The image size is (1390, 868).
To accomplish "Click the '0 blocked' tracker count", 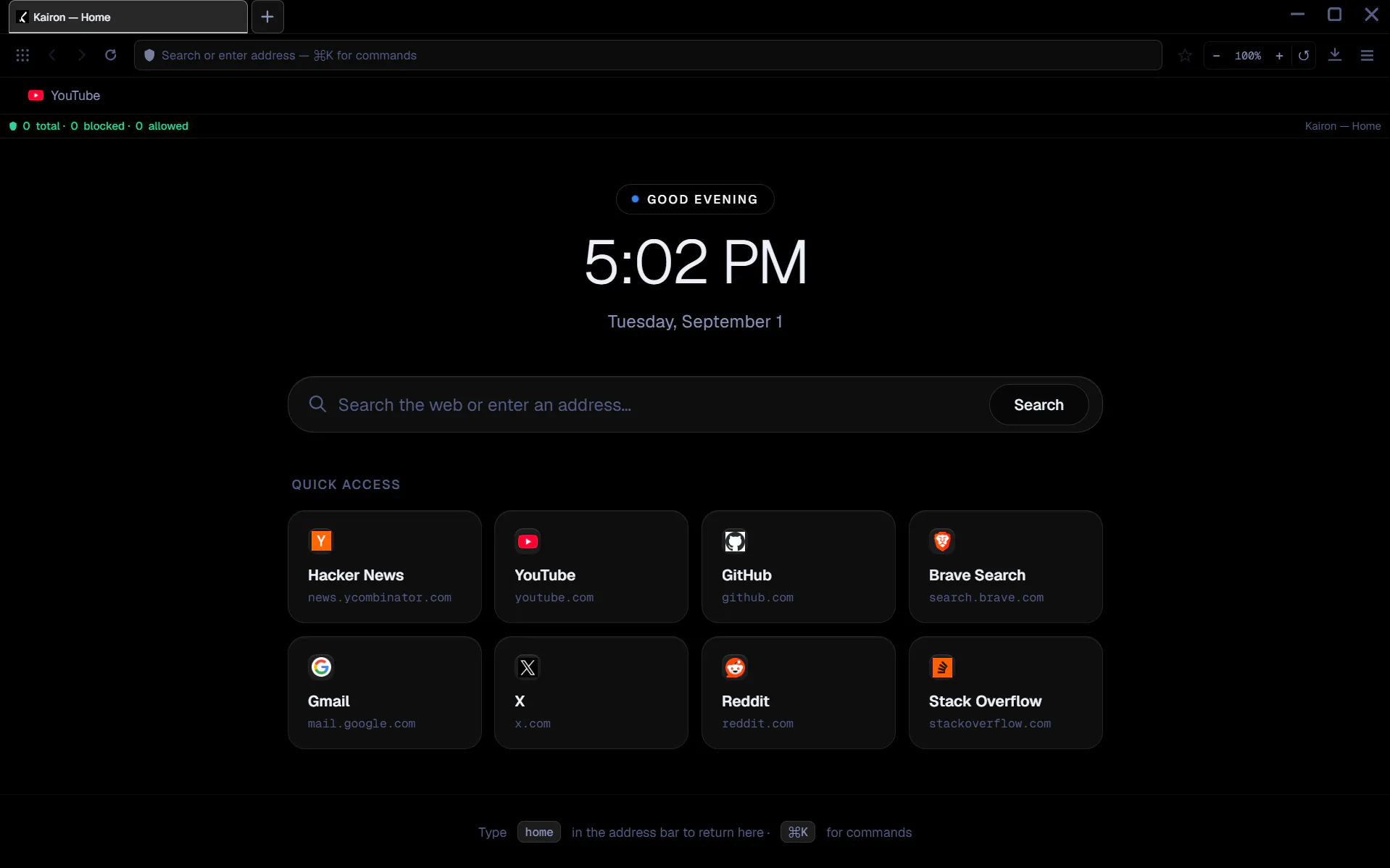I will pyautogui.click(x=97, y=126).
